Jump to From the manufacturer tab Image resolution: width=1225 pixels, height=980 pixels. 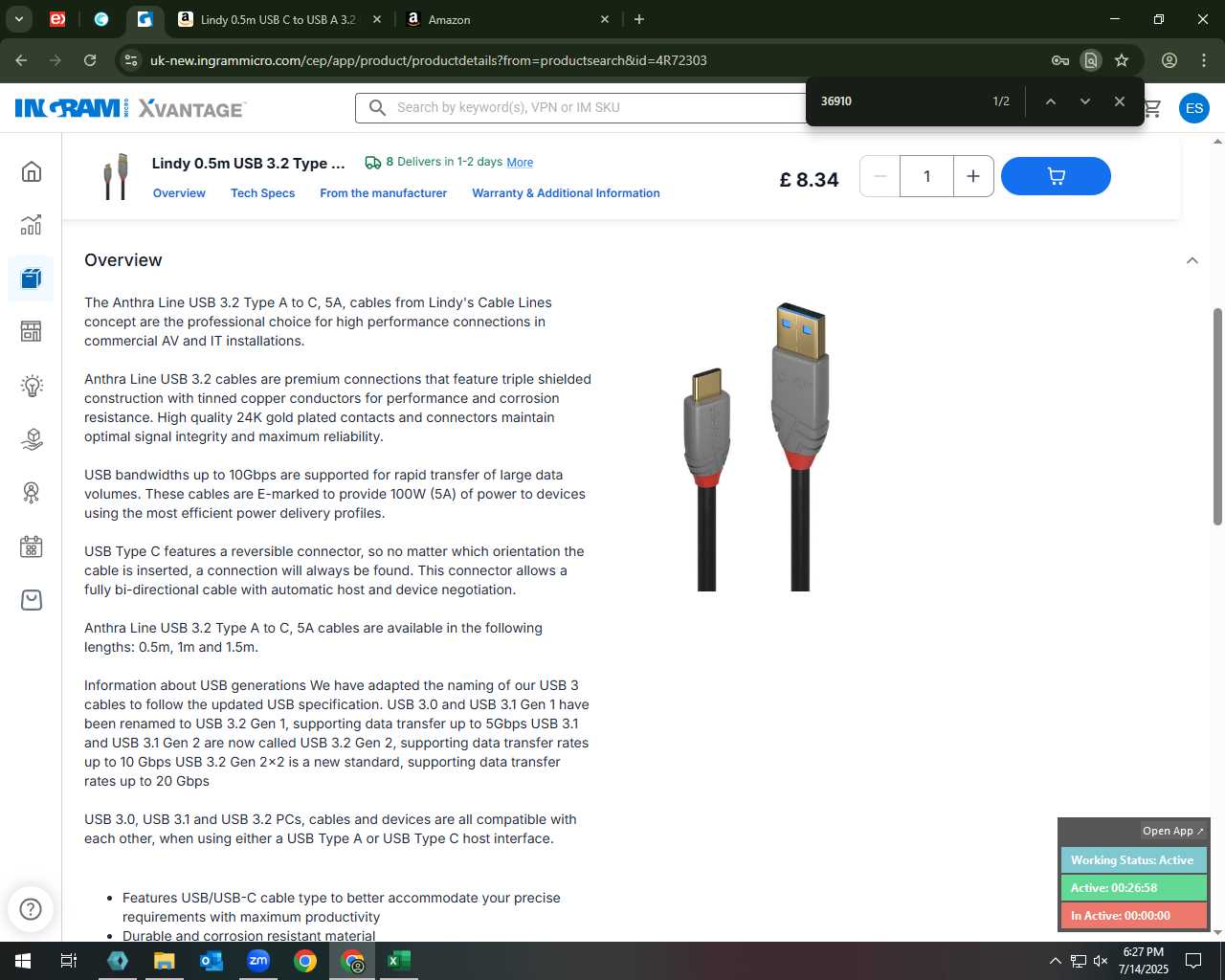383,193
